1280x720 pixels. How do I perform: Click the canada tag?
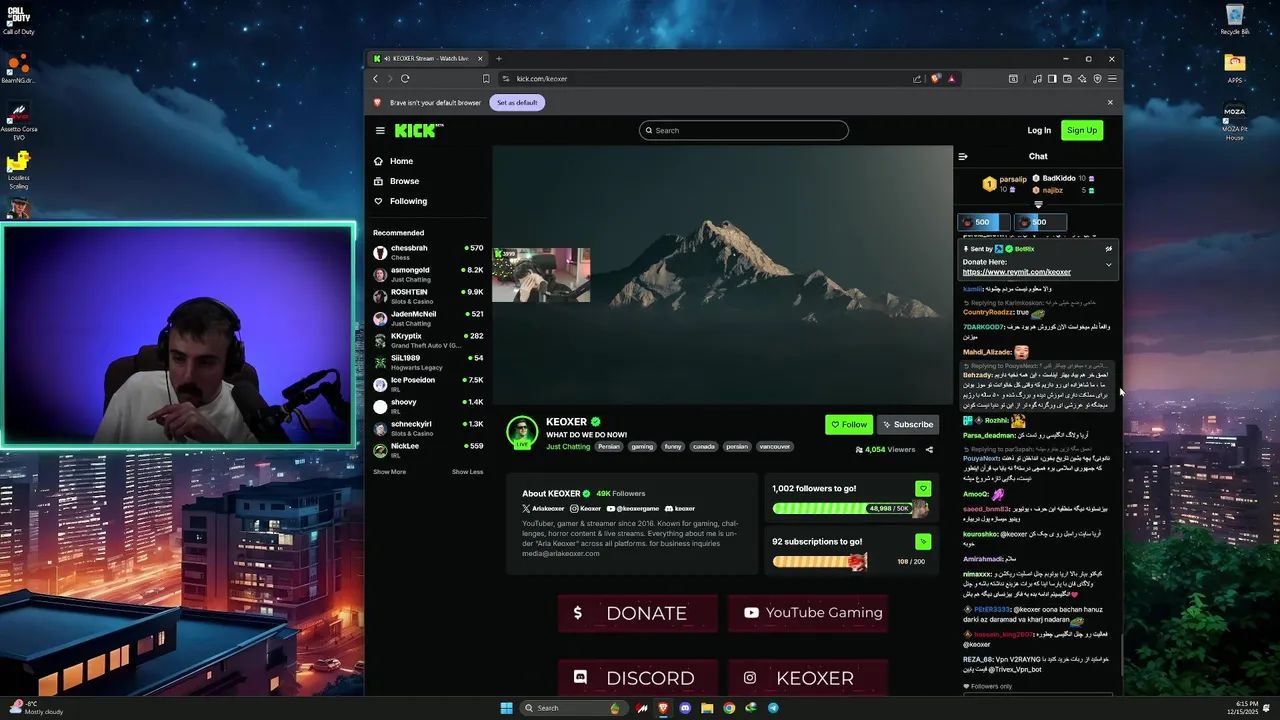[704, 446]
